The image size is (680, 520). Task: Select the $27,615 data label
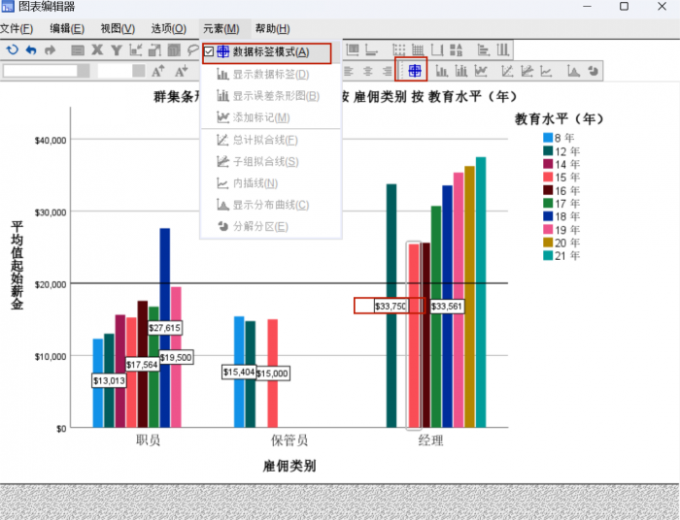pos(165,328)
